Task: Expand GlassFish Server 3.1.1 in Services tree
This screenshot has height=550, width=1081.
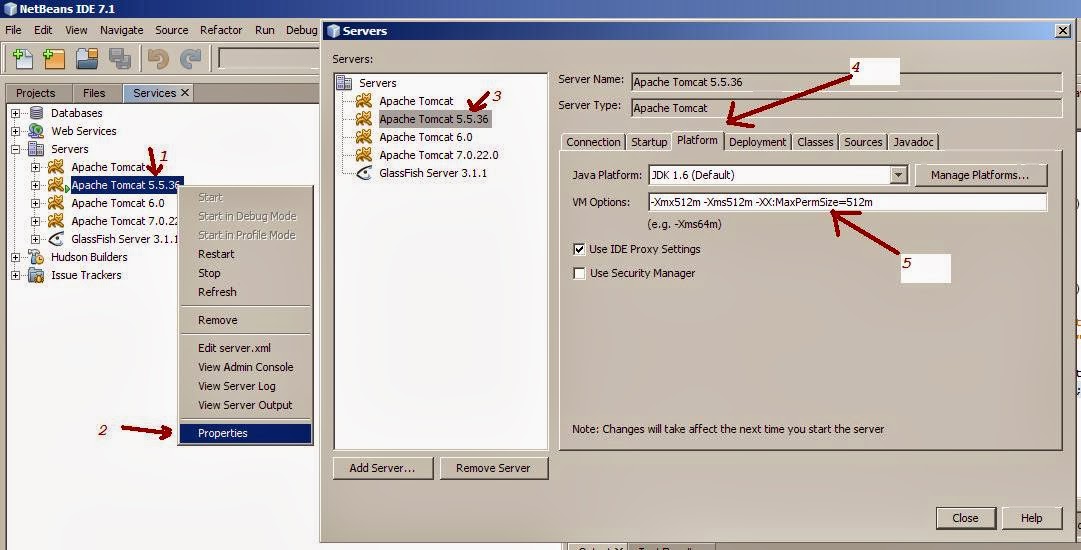Action: click(35, 239)
